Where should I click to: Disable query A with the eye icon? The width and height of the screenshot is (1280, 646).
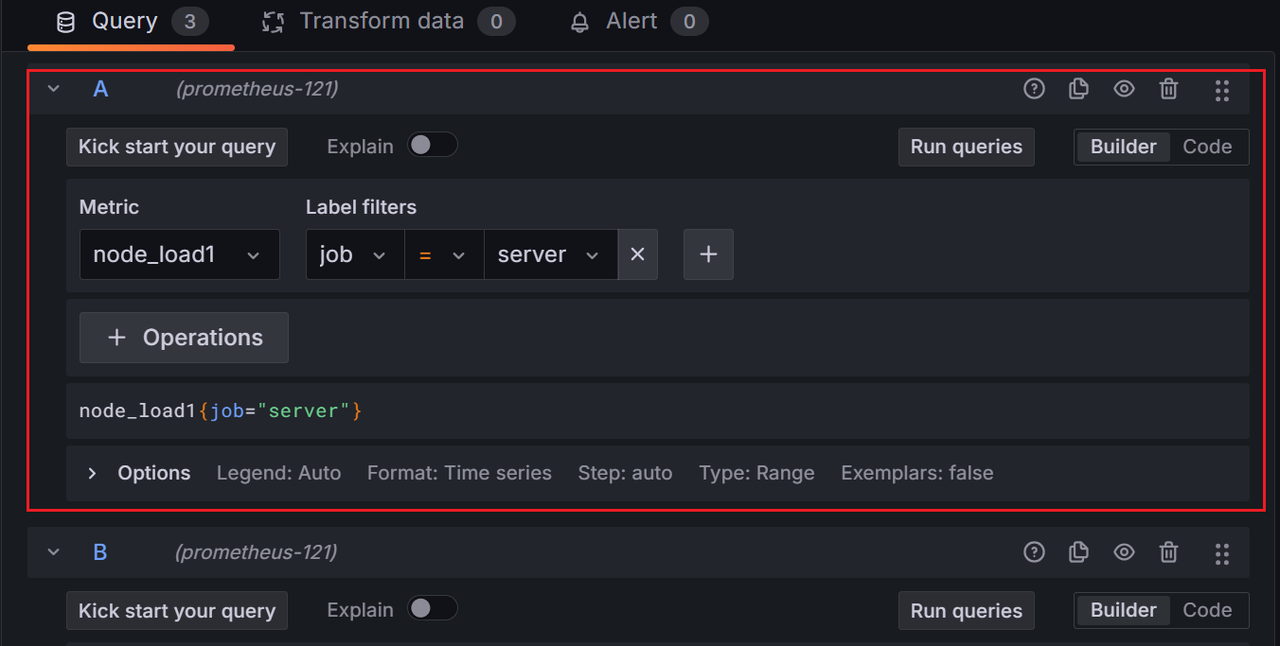point(1123,89)
